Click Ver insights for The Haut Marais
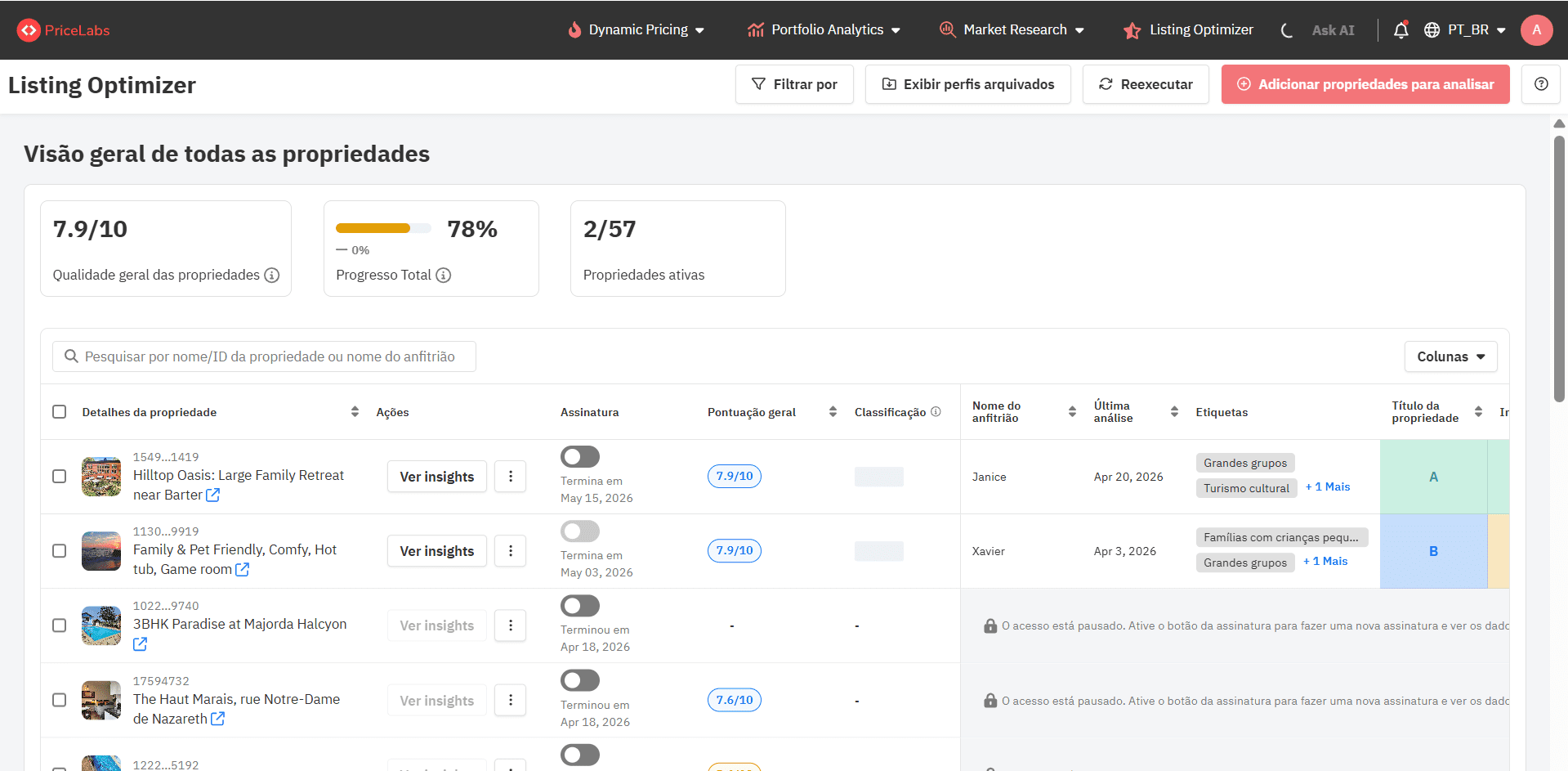This screenshot has height=771, width=1568. (436, 700)
